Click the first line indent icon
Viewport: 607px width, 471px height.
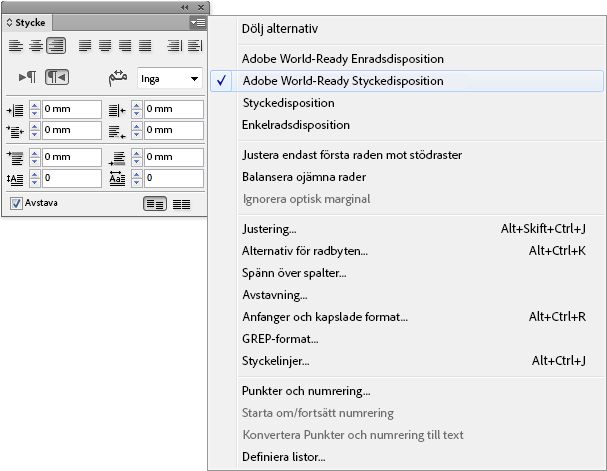click(x=15, y=132)
